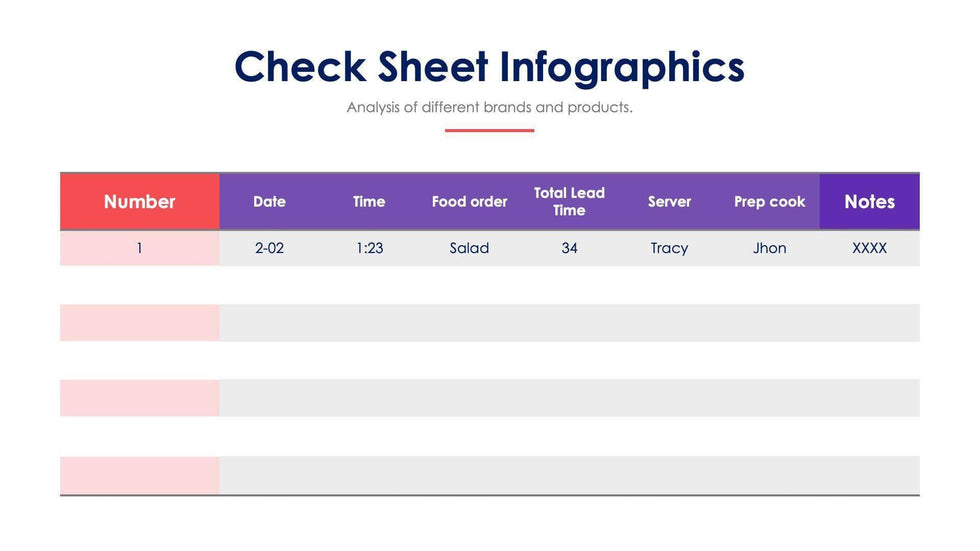Viewport: 980px width, 551px height.
Task: Click the dark purple Notes header
Action: point(869,201)
